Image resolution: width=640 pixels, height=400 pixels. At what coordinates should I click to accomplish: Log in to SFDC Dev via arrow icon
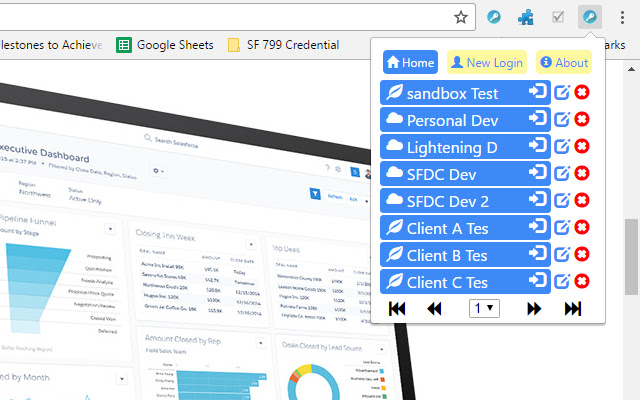tap(538, 172)
